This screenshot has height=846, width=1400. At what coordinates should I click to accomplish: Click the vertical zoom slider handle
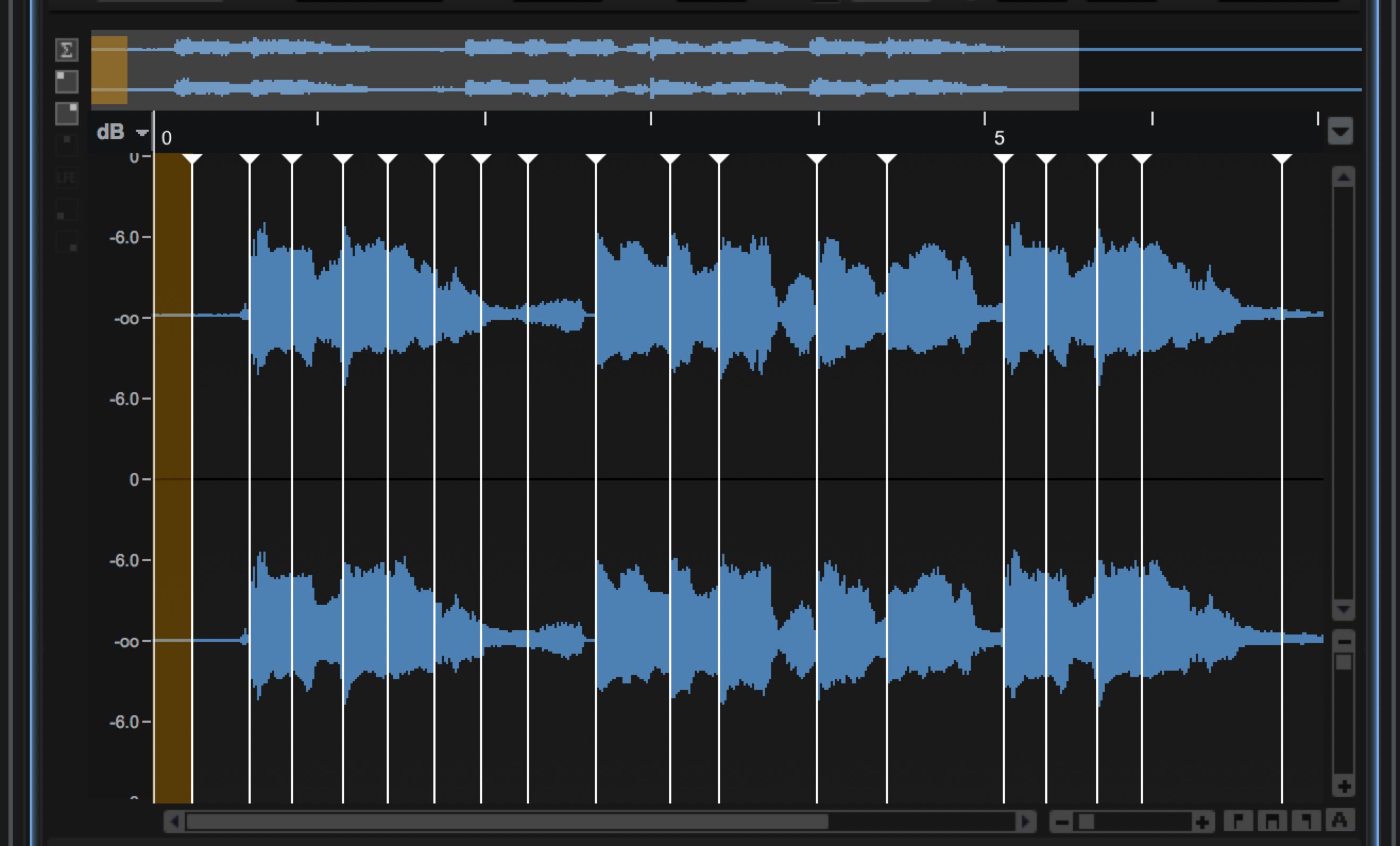pos(1344,662)
